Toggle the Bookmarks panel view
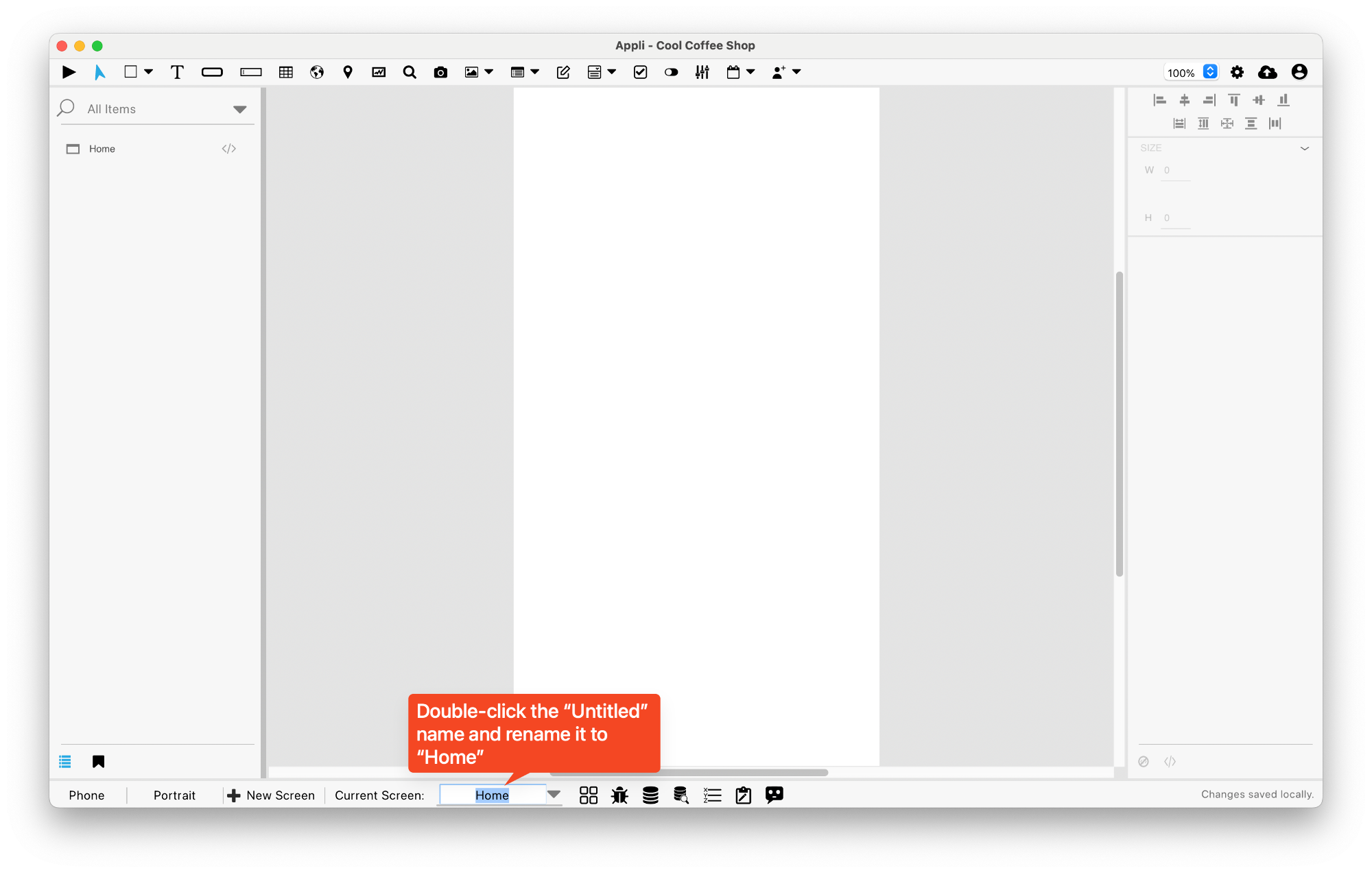 click(x=99, y=760)
